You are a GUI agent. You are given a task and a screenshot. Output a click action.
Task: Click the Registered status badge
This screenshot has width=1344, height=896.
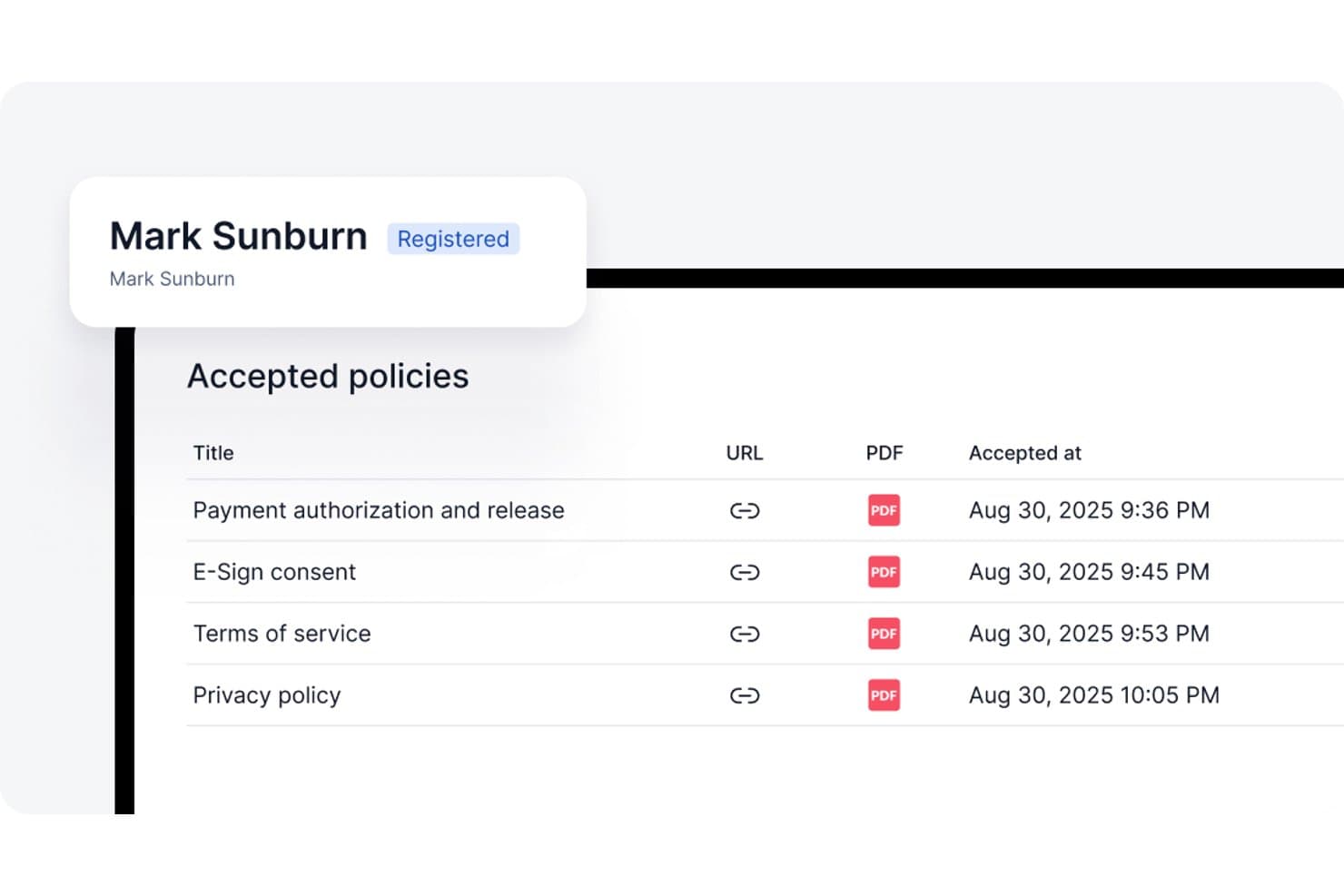(453, 239)
